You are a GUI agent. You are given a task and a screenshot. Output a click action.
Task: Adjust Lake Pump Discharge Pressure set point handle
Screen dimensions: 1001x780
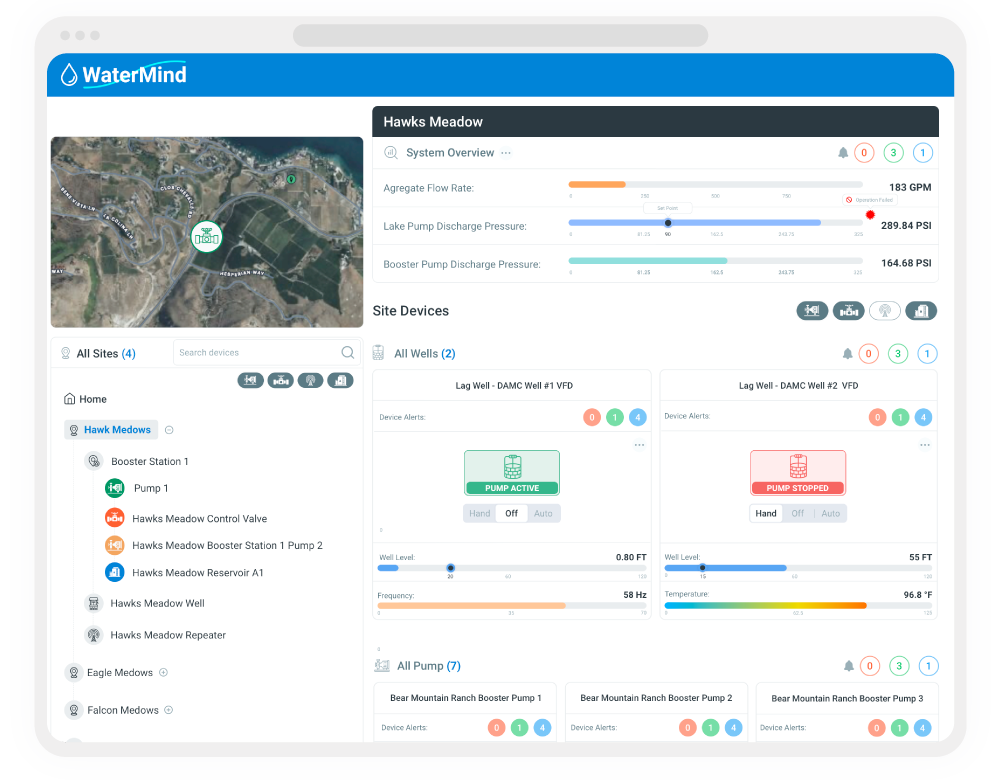[668, 223]
